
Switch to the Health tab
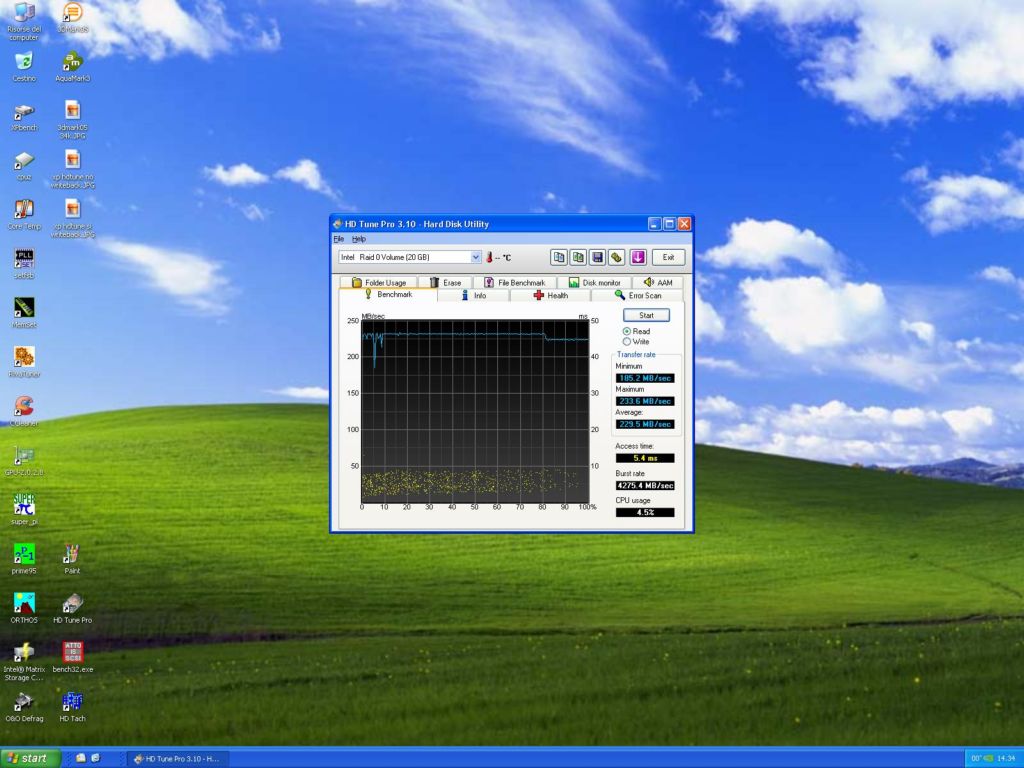pyautogui.click(x=551, y=296)
